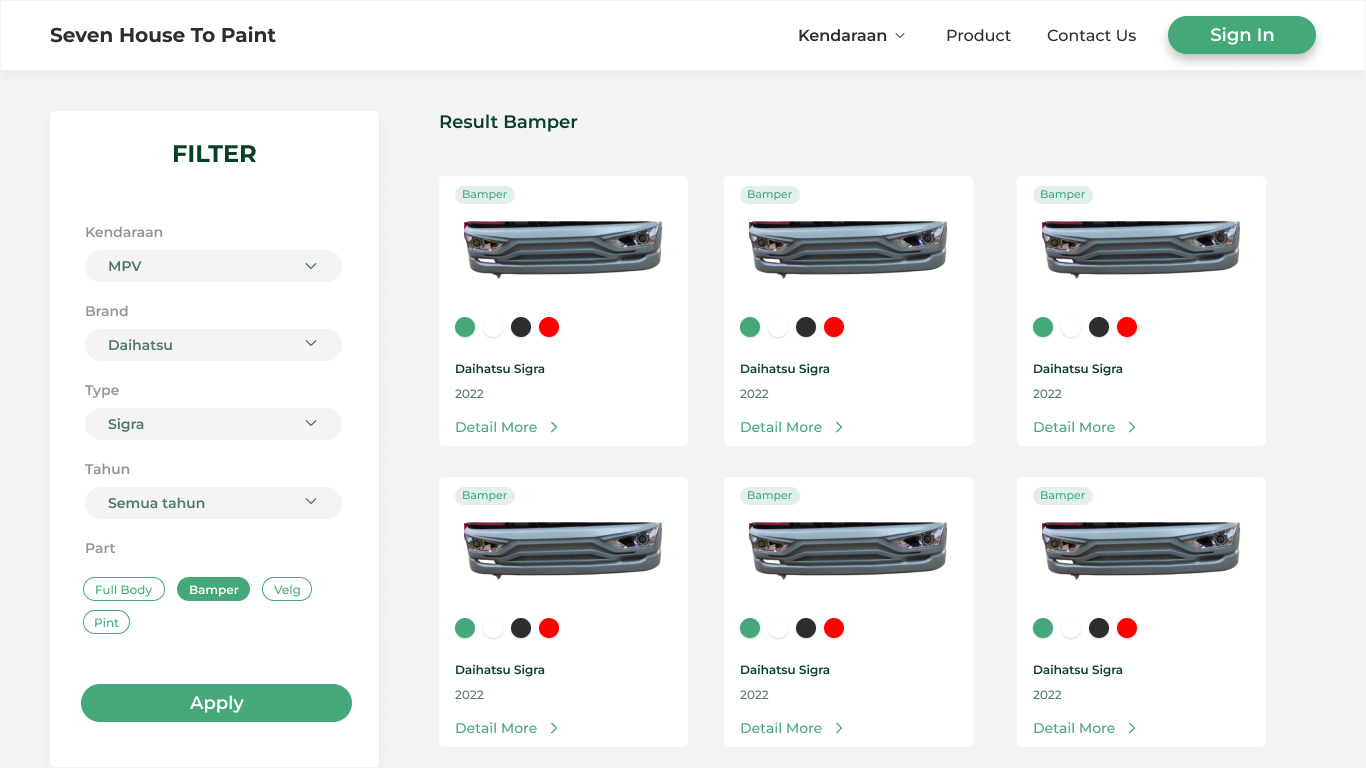Screen dimensions: 1366x768
Task: Click bumper image on top-row middle card
Action: (x=848, y=248)
